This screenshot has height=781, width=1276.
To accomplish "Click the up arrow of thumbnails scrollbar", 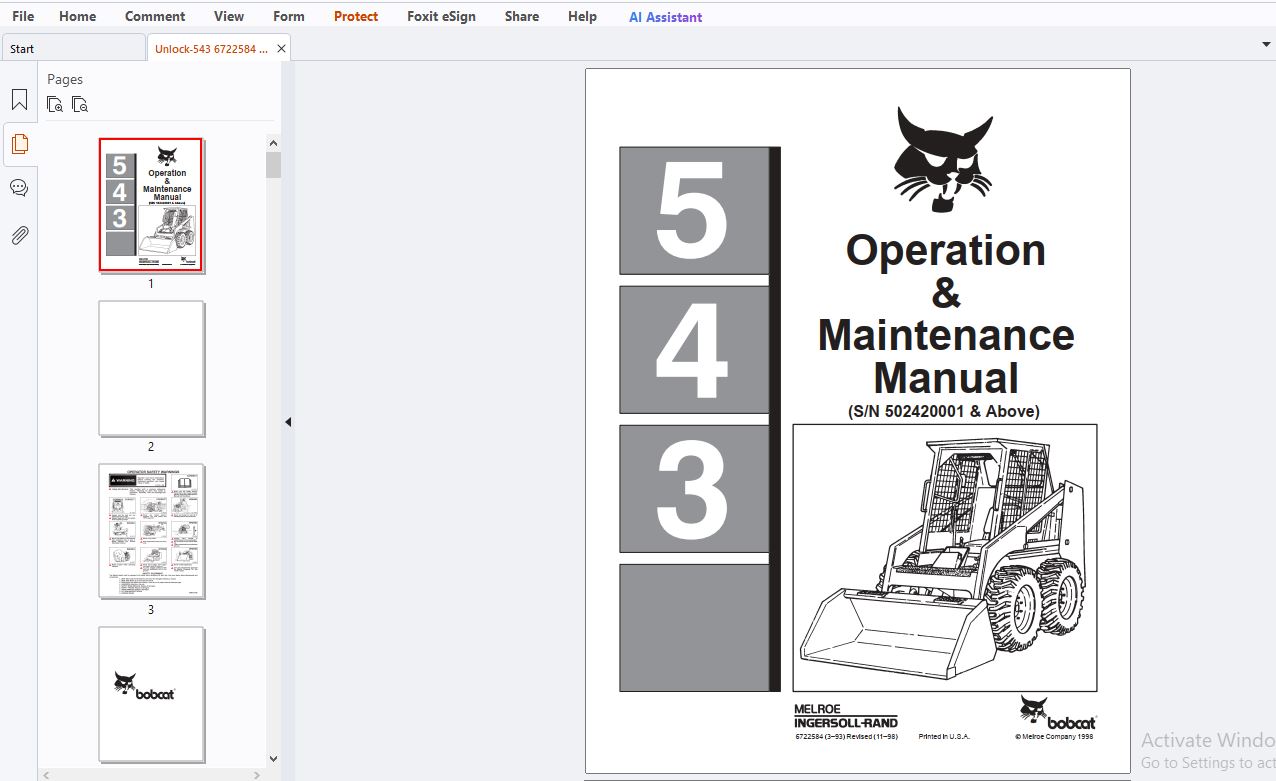I will [273, 143].
